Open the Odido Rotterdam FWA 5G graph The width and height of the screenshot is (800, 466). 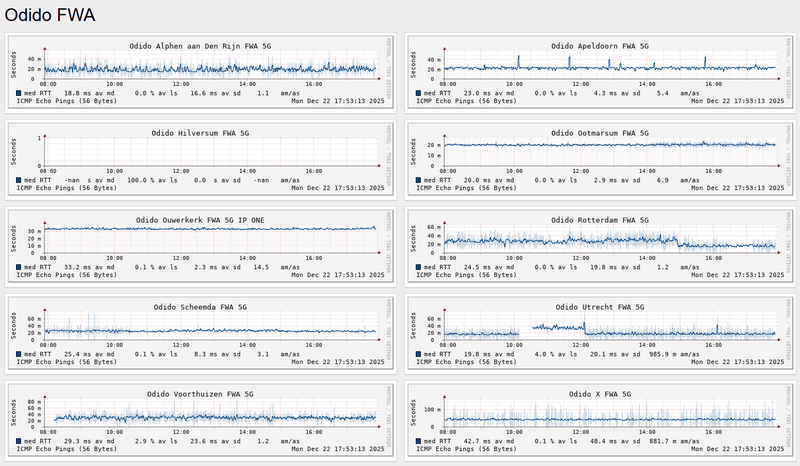600,247
